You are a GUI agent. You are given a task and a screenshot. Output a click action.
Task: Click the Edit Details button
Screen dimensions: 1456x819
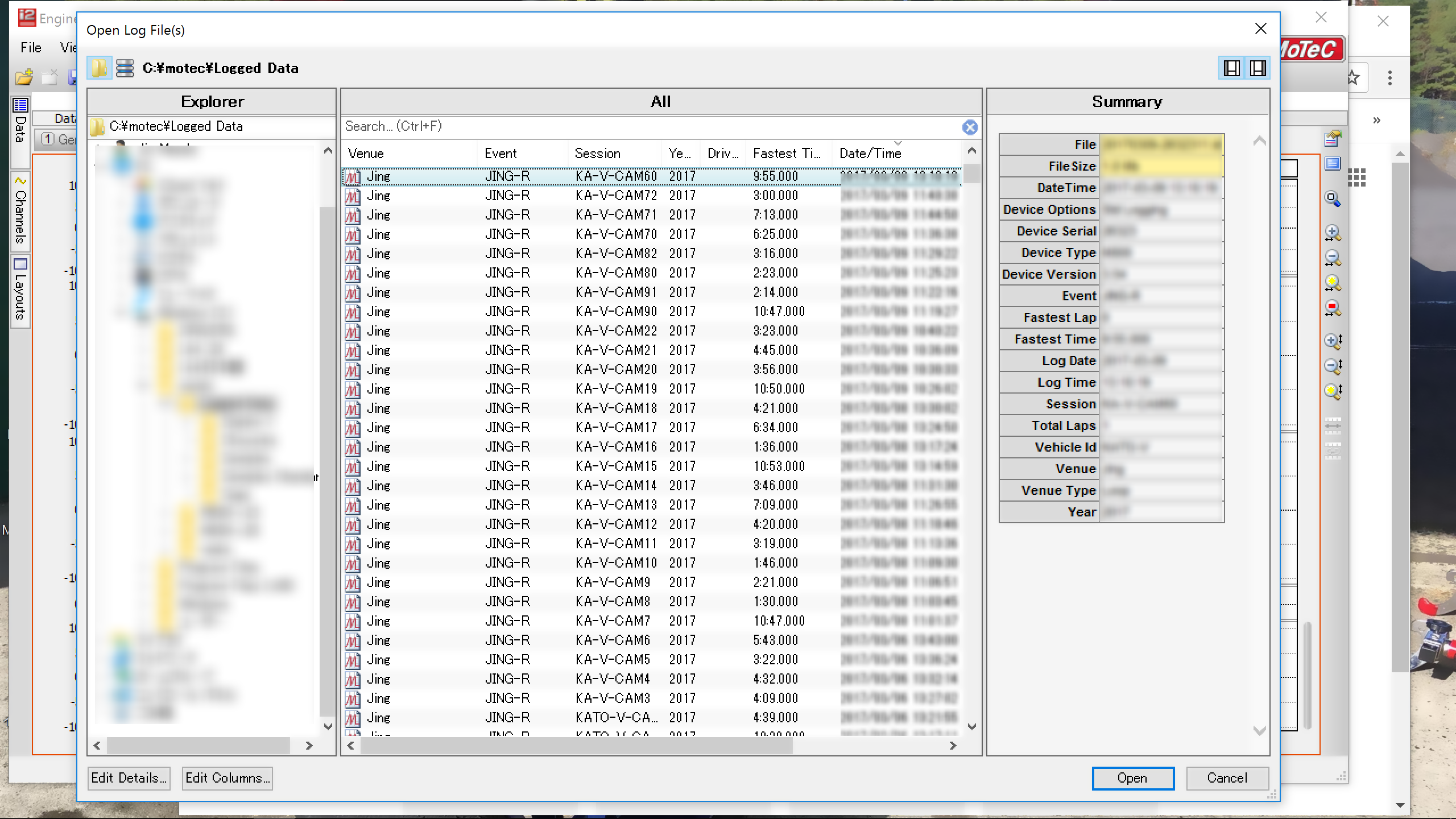129,778
